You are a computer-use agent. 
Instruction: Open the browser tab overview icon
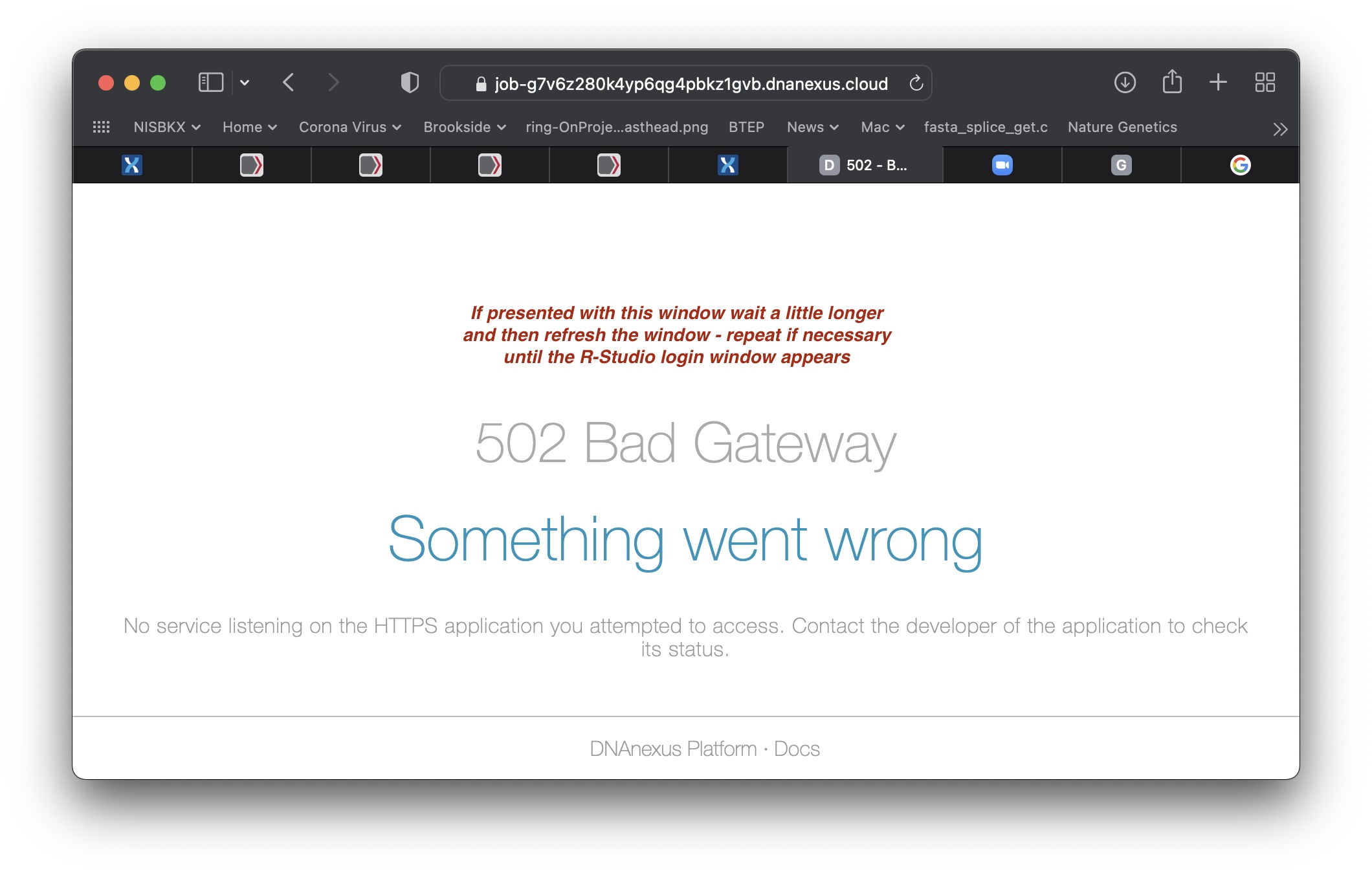(1264, 83)
